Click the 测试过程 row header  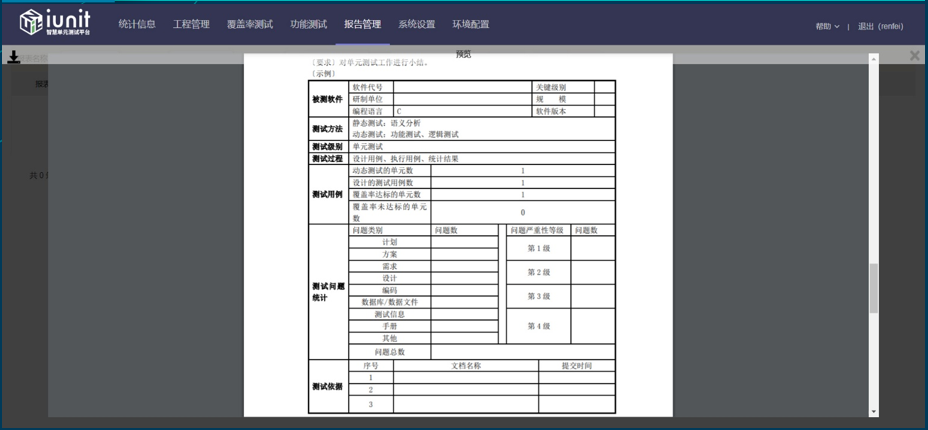(x=328, y=159)
